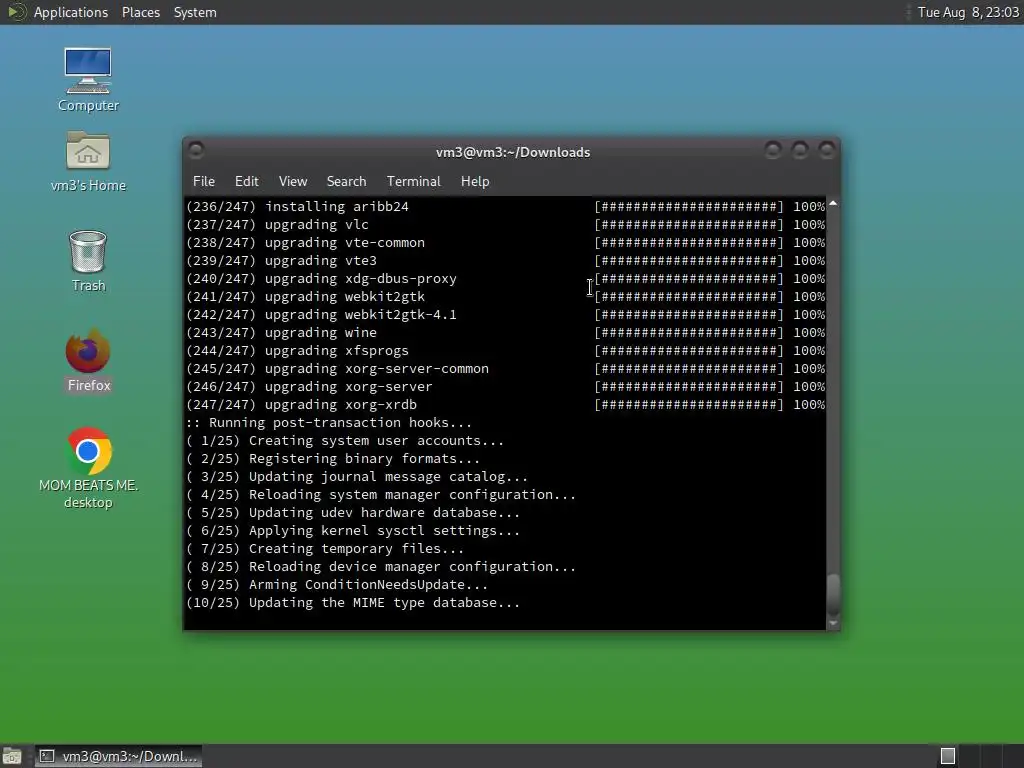Click the terminal scrollbar thumb
This screenshot has width=1024, height=768.
click(833, 594)
